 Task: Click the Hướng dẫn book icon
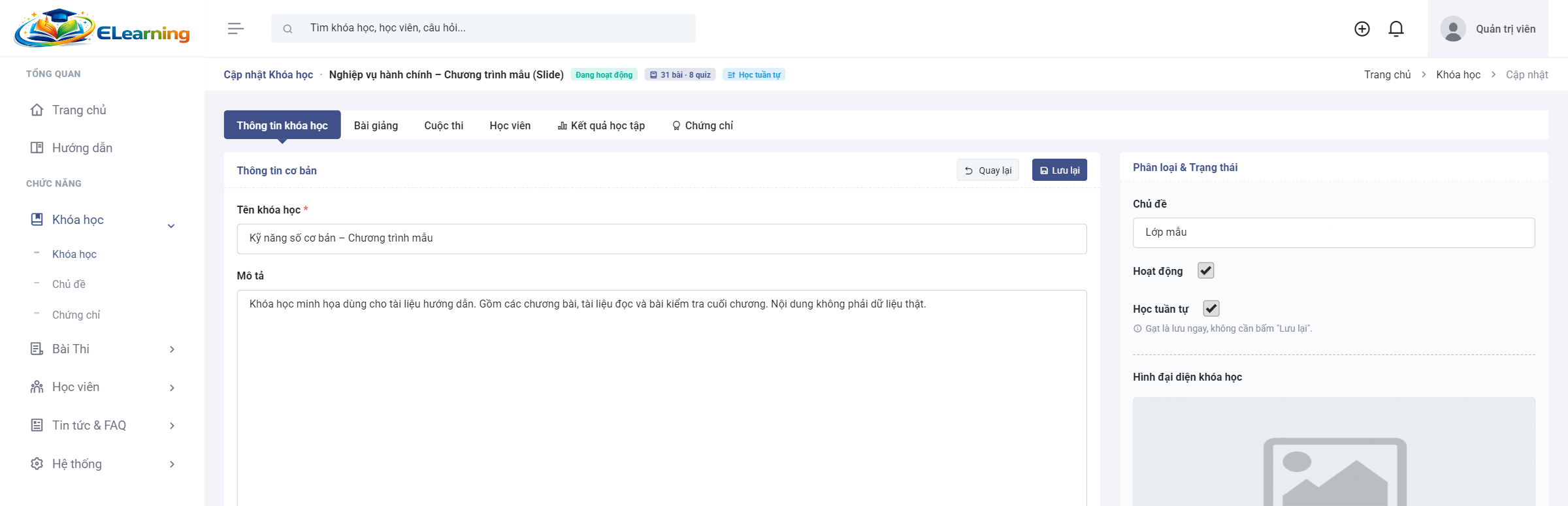(x=37, y=148)
